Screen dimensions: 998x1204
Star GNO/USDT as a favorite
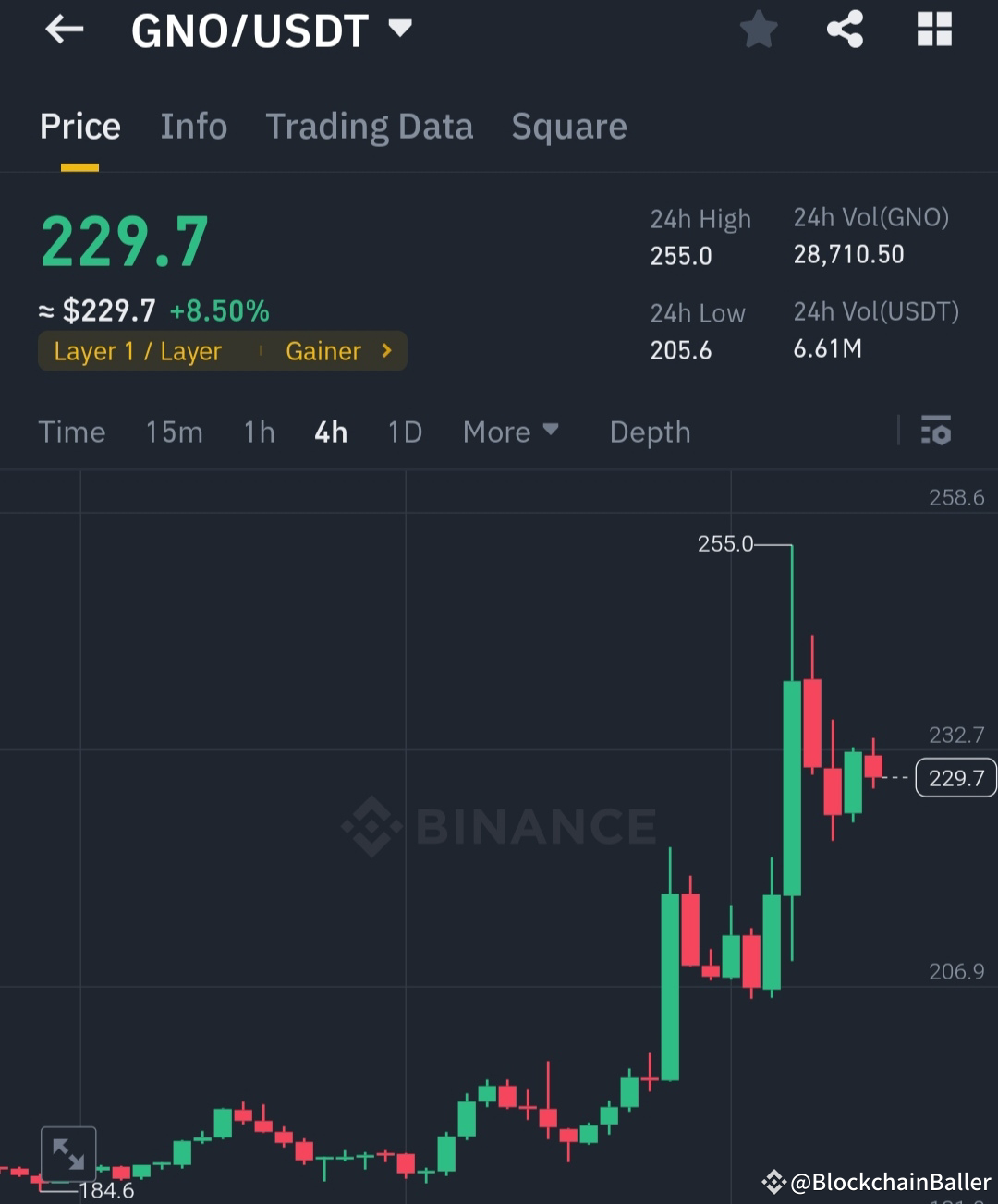758,29
